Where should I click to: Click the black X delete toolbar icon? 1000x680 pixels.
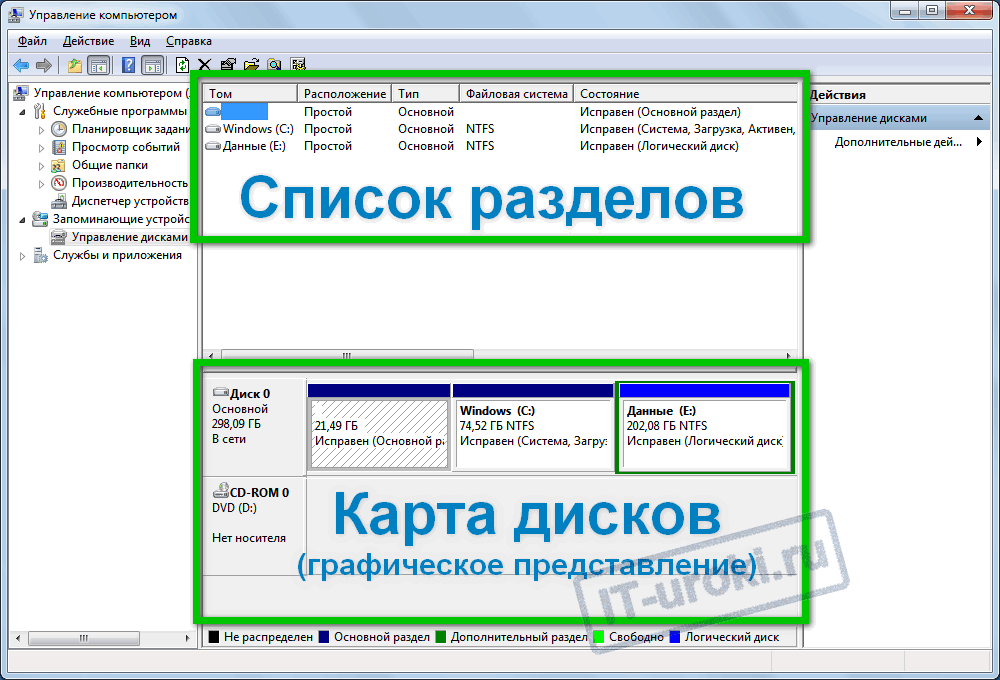204,65
